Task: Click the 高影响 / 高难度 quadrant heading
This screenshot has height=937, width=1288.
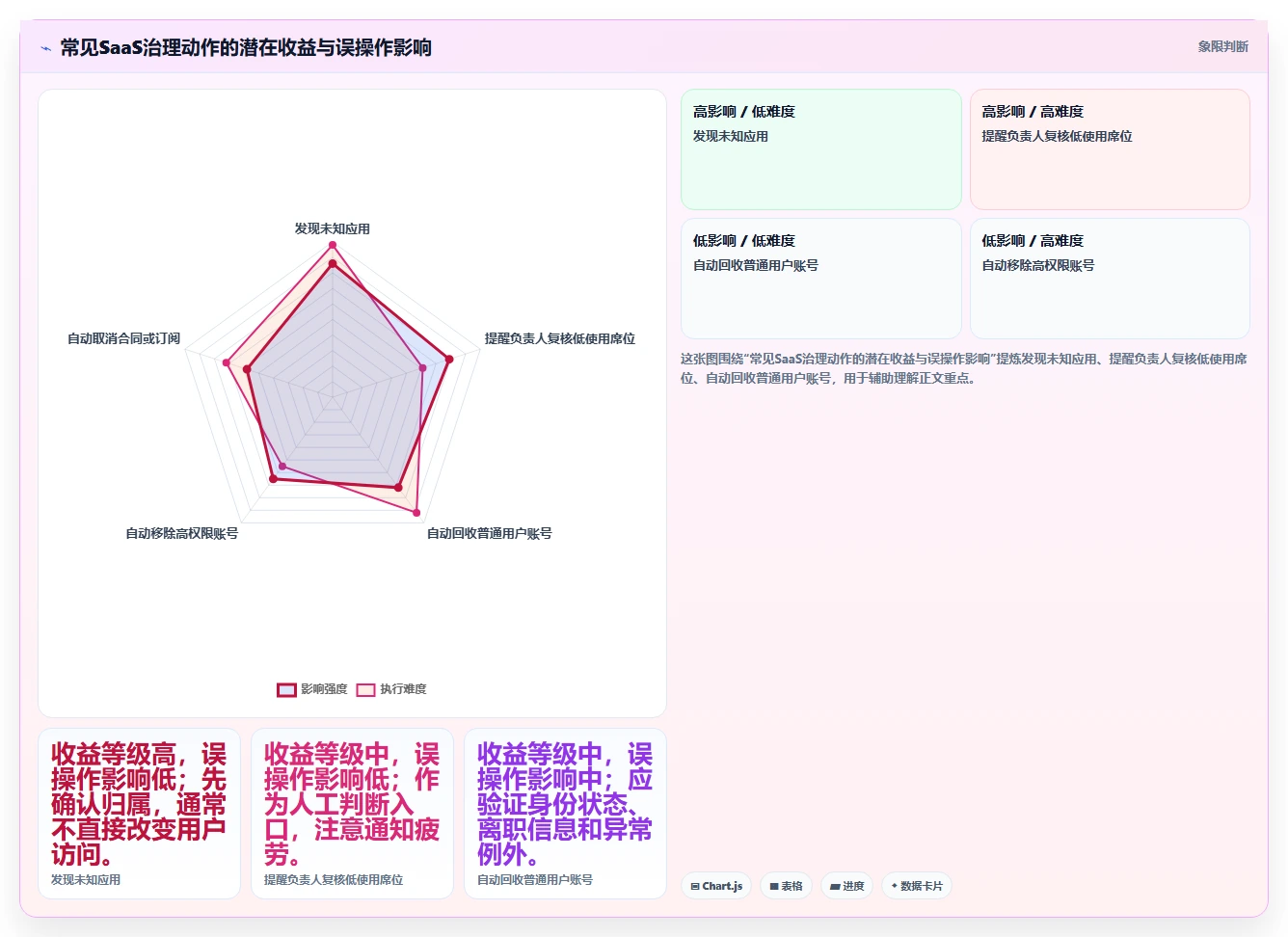Action: pos(1033,112)
